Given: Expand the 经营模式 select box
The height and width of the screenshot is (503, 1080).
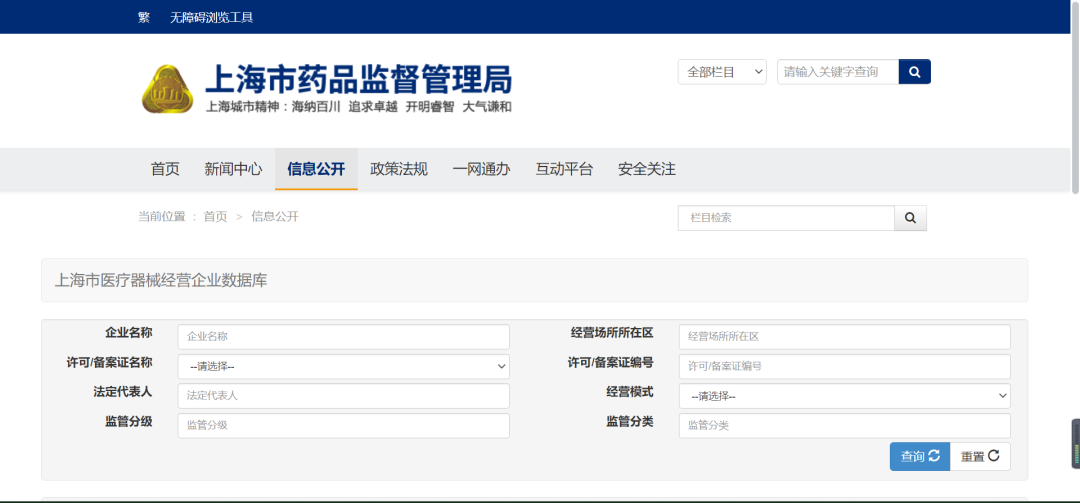Looking at the screenshot, I should [x=844, y=396].
